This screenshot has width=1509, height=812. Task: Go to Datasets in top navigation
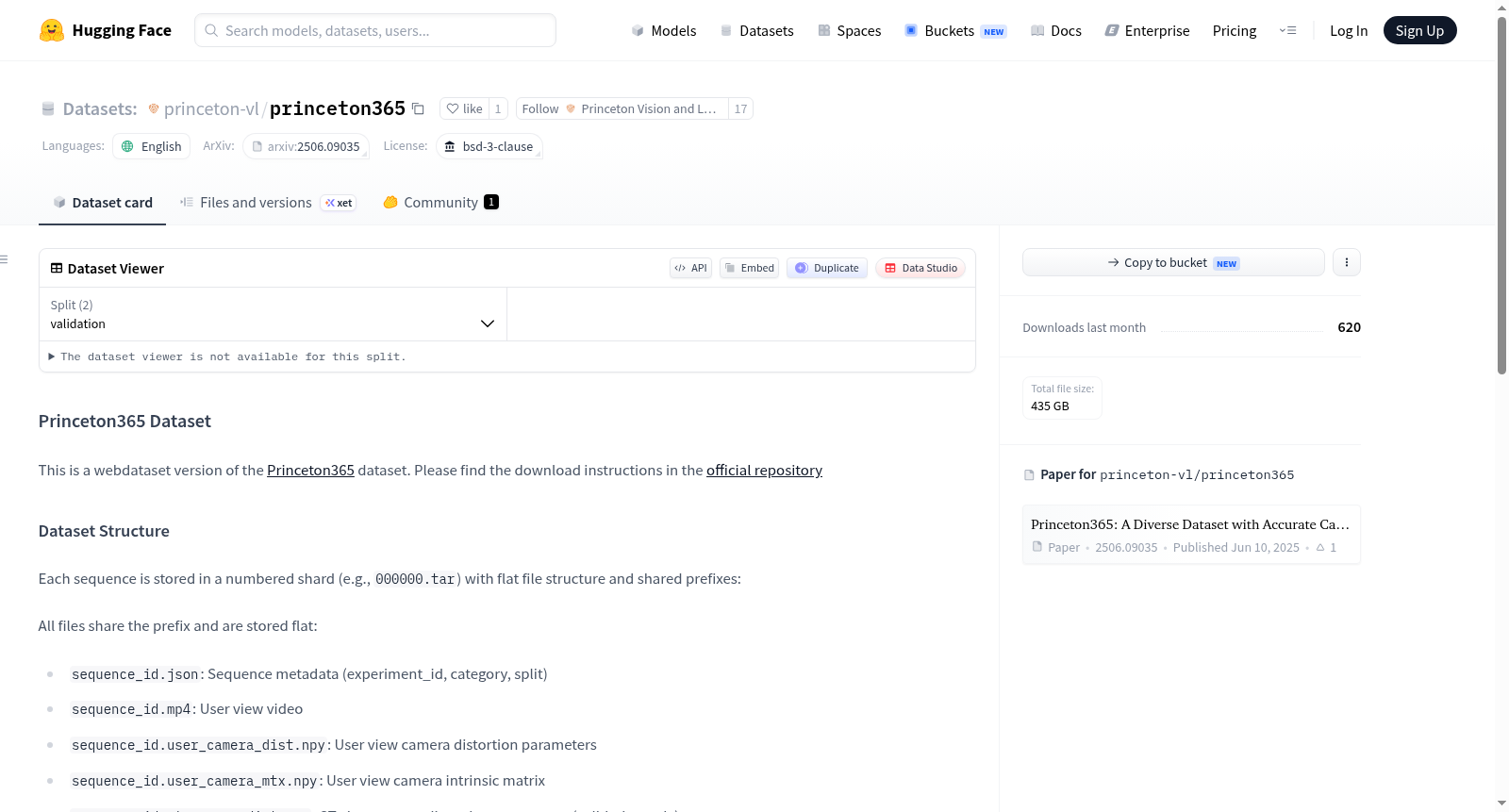tap(756, 30)
